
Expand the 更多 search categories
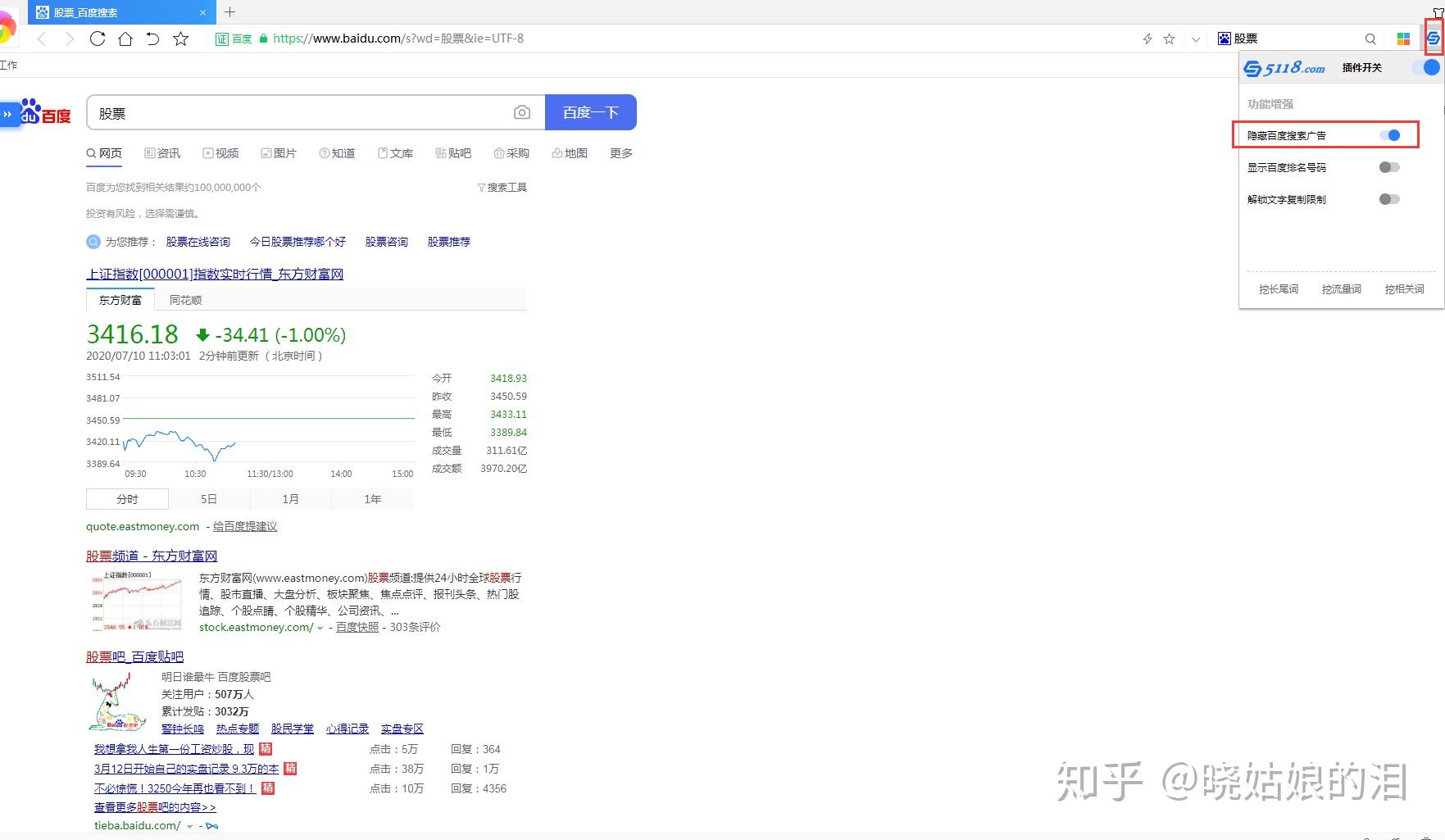(x=621, y=153)
